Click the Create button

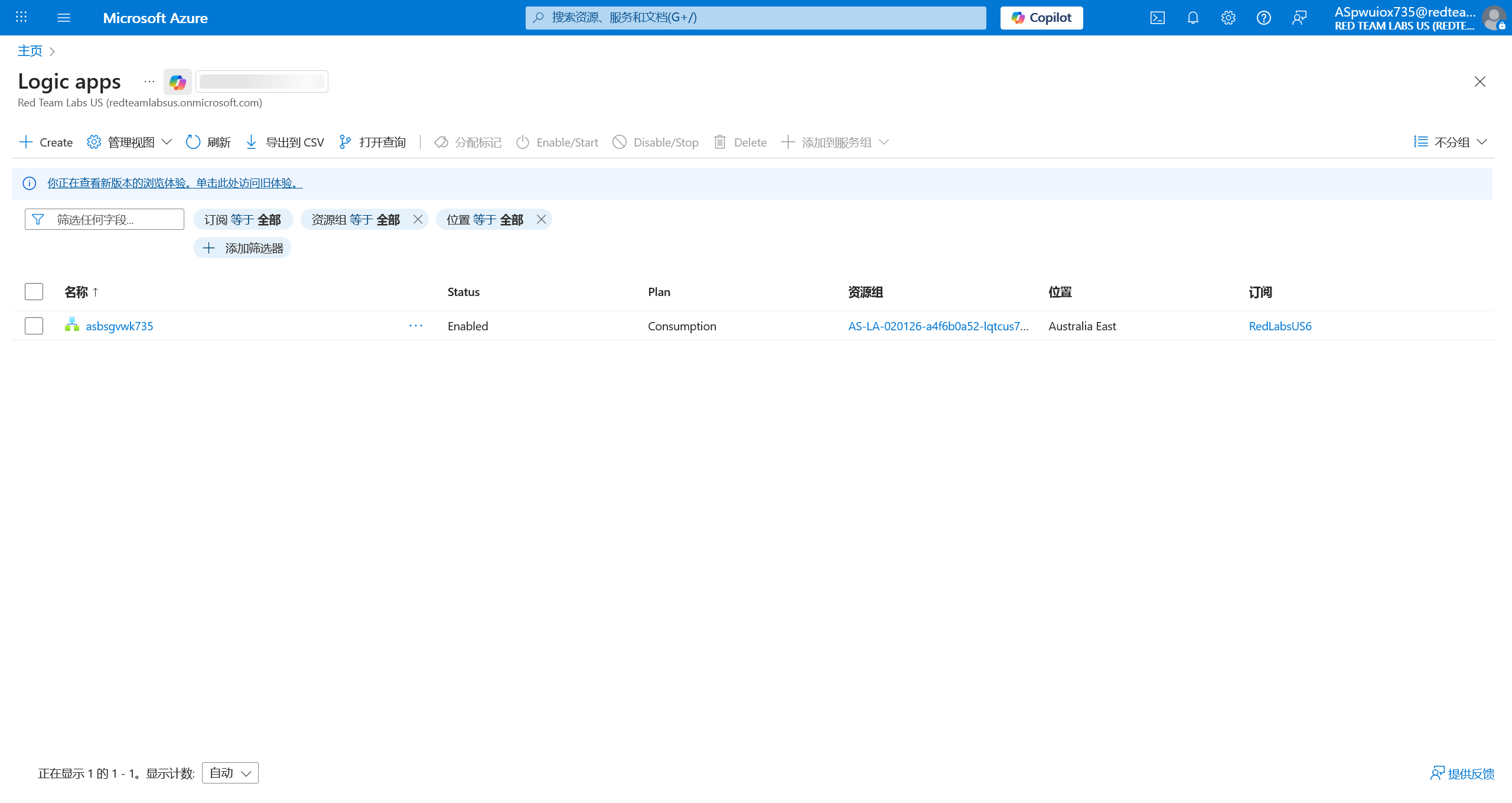coord(46,142)
